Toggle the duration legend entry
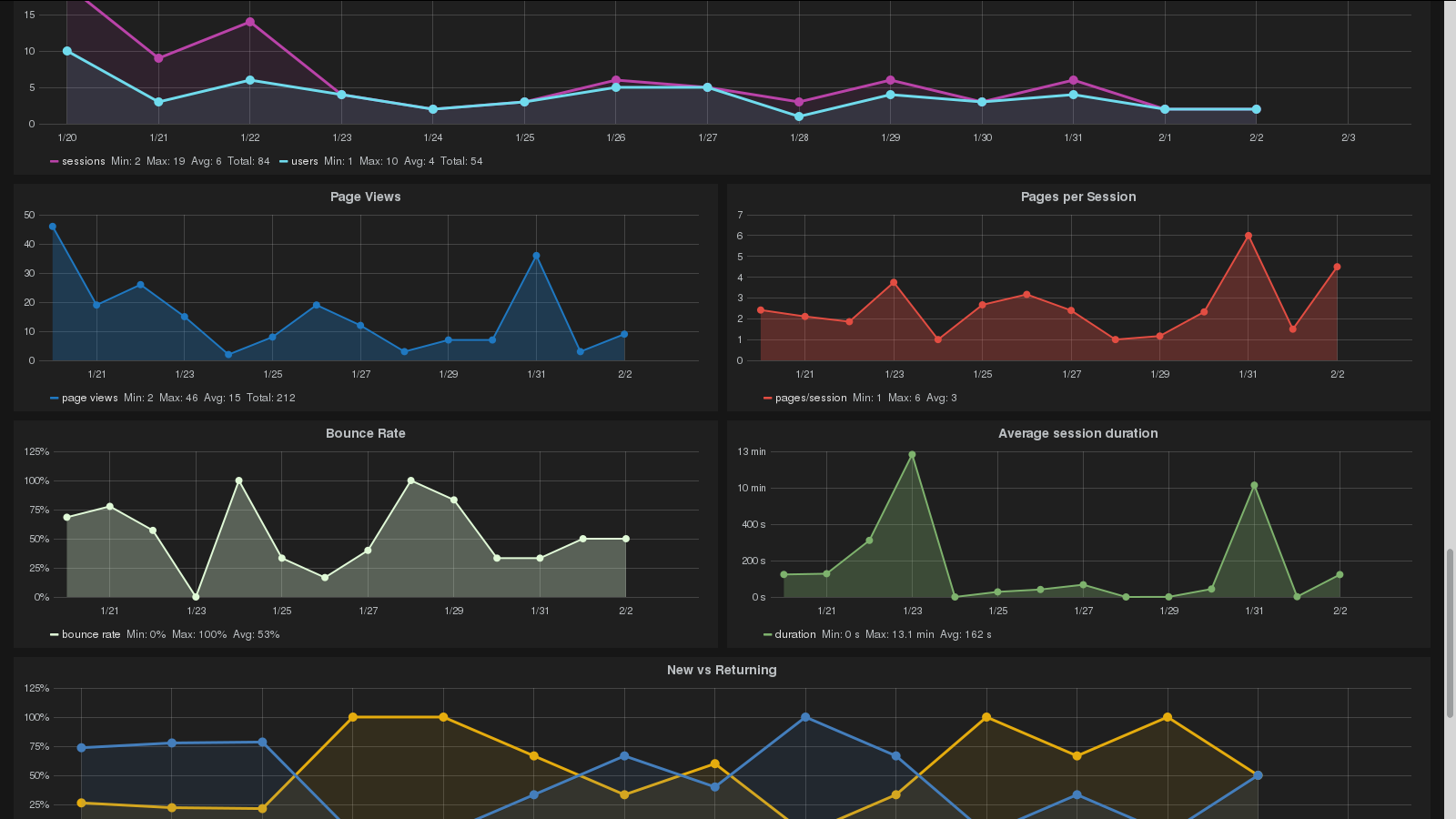This screenshot has width=1456, height=819. point(795,634)
